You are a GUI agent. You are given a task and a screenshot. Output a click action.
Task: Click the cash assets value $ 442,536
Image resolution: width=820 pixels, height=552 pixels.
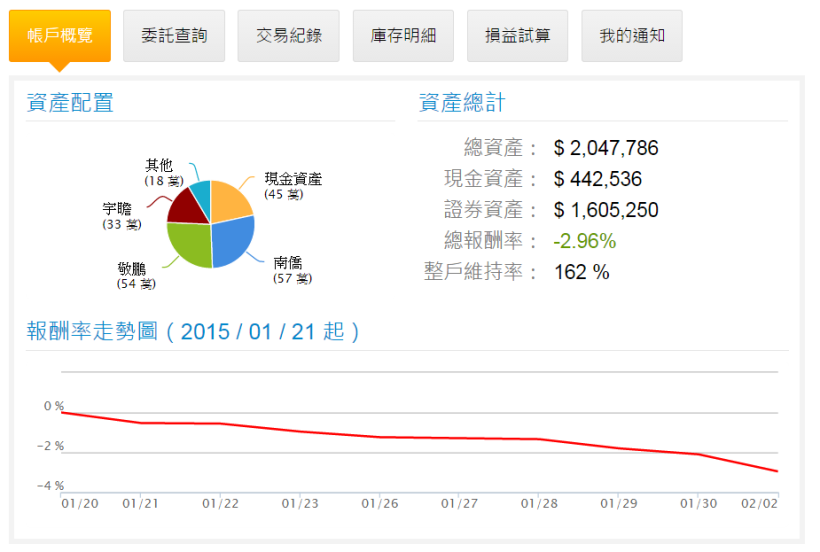point(597,179)
